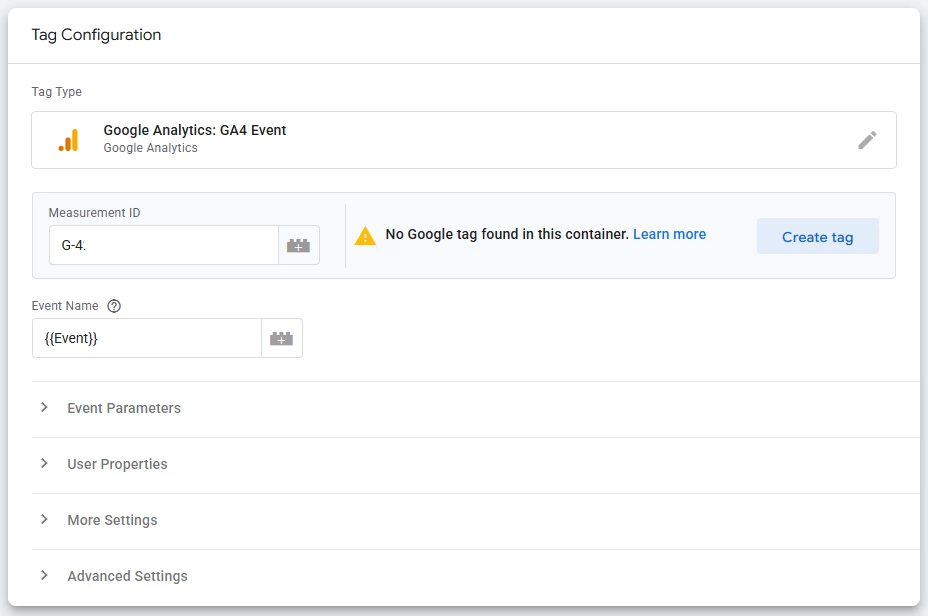Focus the Event Name field containing {{Event}}
Screen dimensions: 928x616
coord(147,339)
